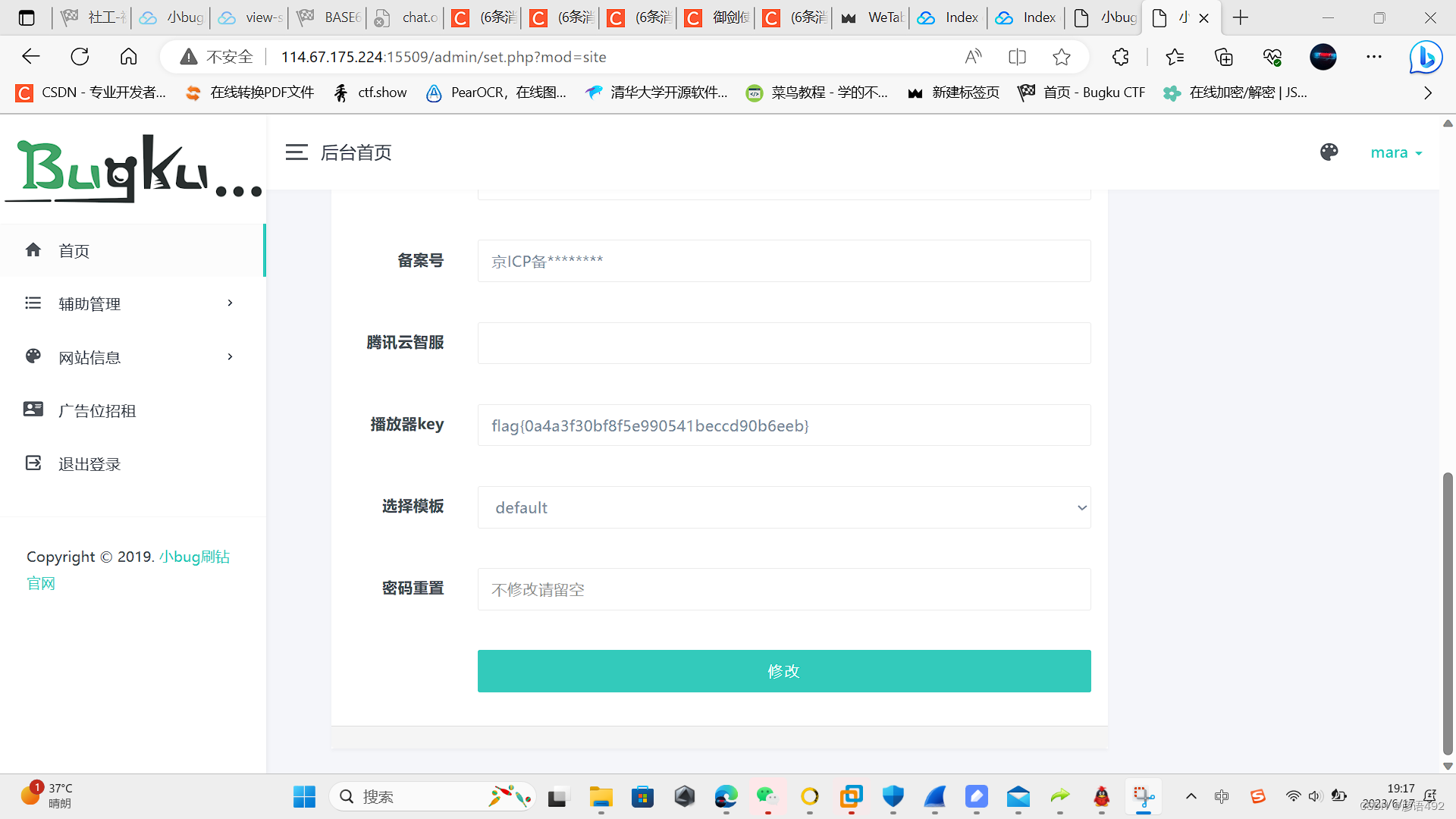Add page to favorites star icon
1456x819 pixels.
pyautogui.click(x=1062, y=57)
